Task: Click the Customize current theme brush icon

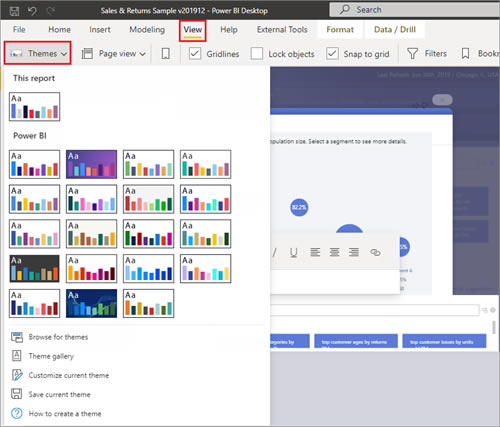Action: pos(17,375)
